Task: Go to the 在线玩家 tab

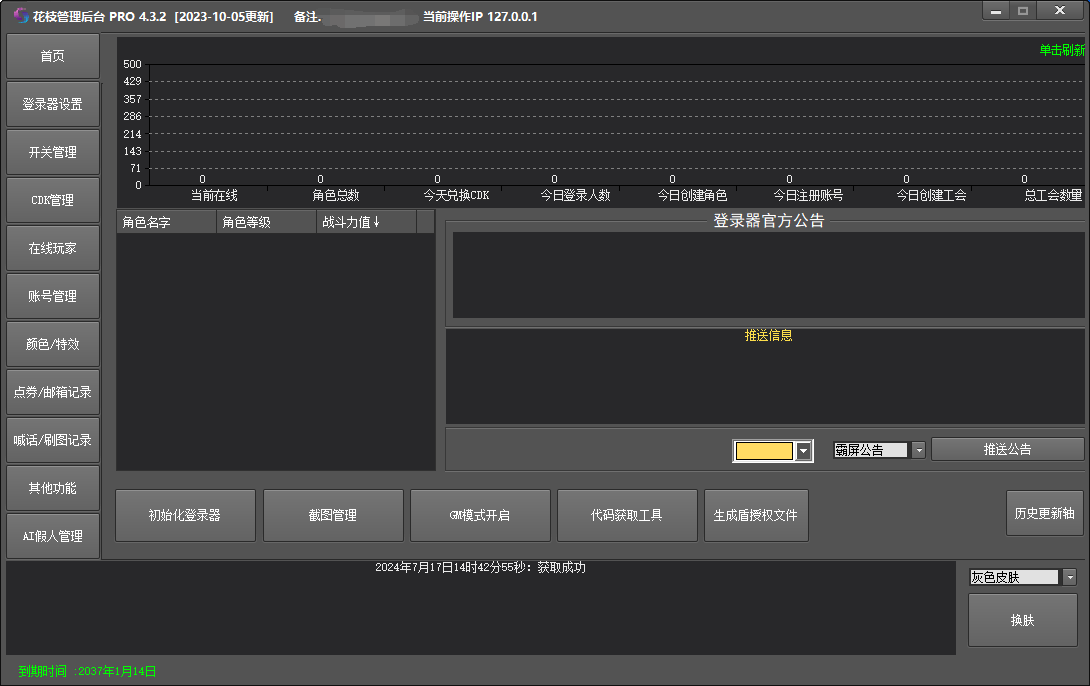Action: point(53,248)
